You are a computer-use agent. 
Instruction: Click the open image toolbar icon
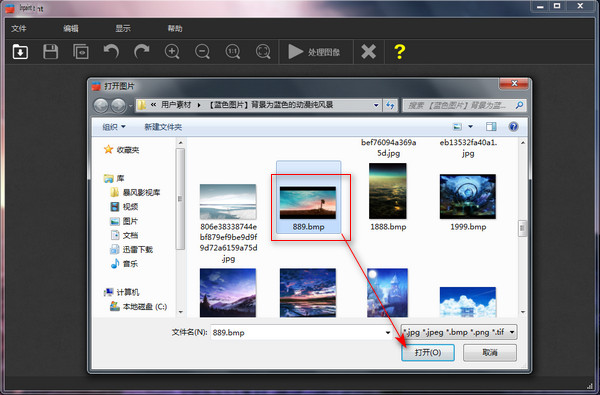20,51
